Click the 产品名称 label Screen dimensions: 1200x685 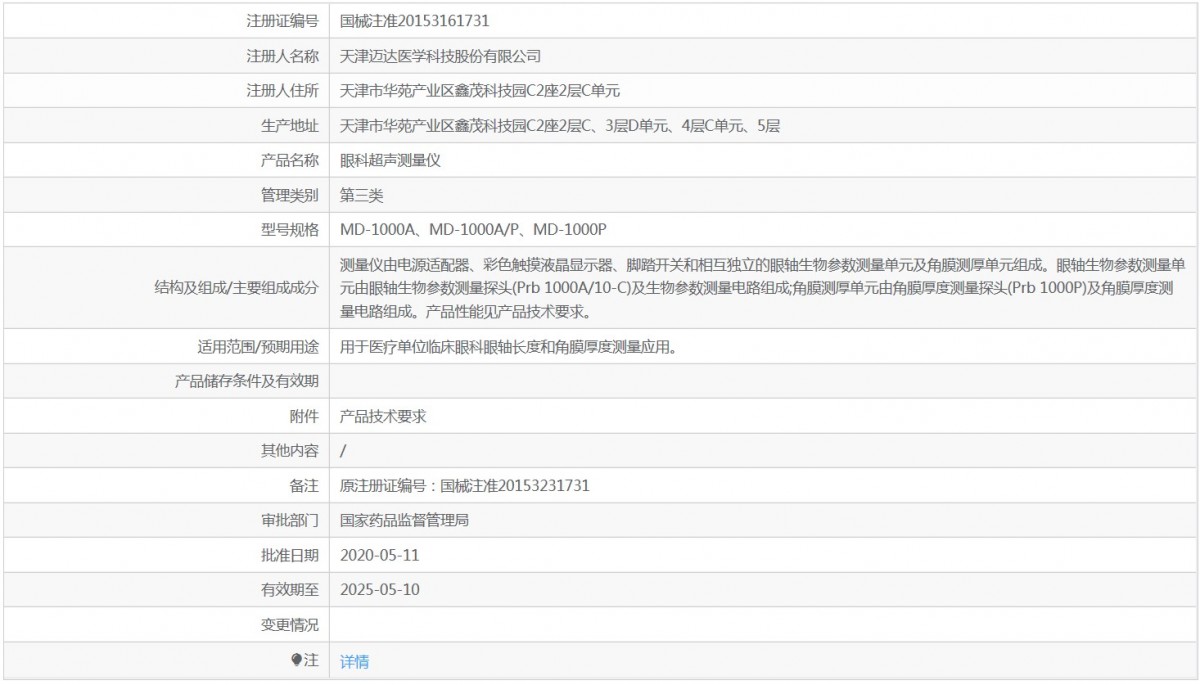pyautogui.click(x=290, y=160)
